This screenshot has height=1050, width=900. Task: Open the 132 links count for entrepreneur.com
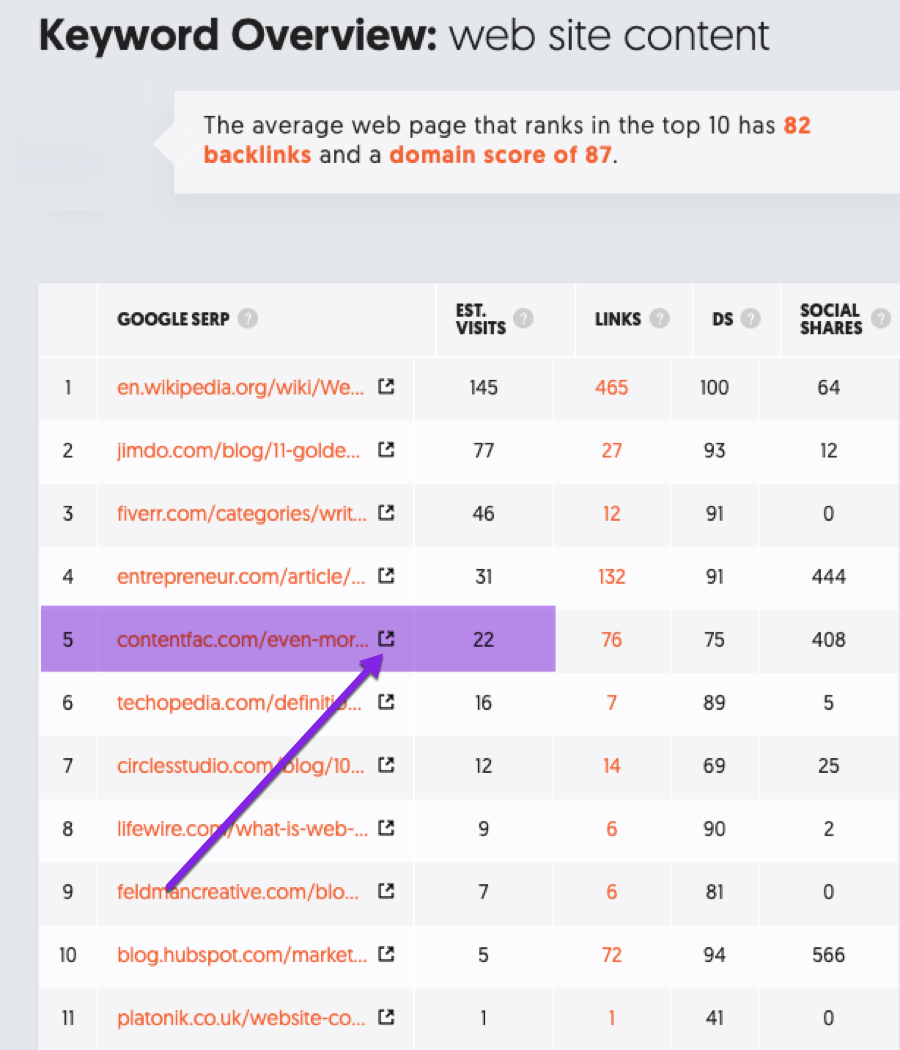[611, 576]
